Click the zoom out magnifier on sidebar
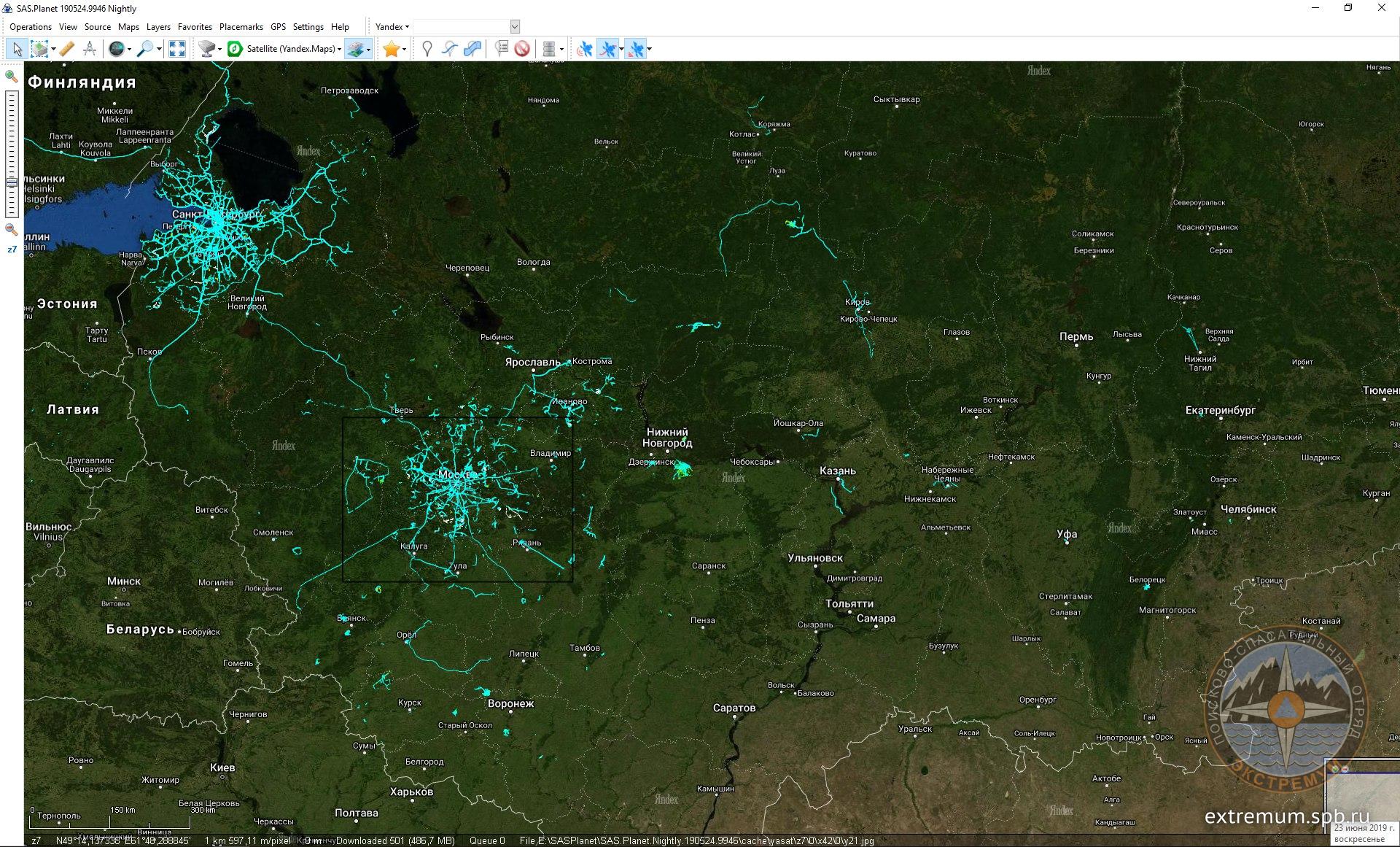 pos(12,230)
